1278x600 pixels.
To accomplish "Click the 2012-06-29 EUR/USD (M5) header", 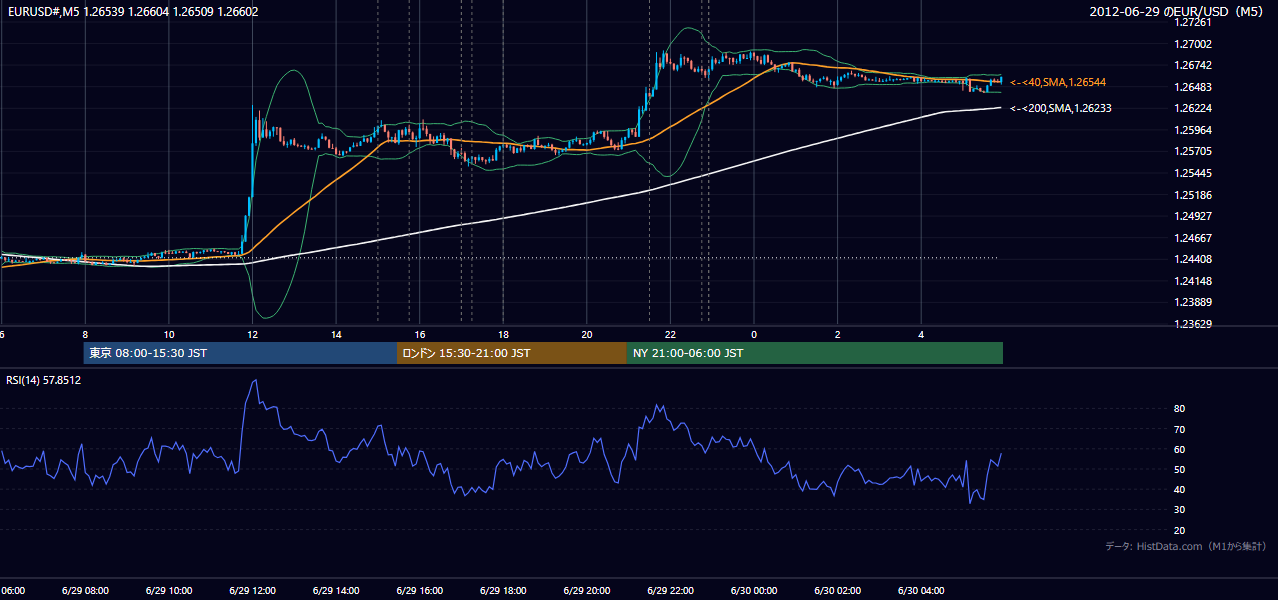I will [x=1177, y=12].
